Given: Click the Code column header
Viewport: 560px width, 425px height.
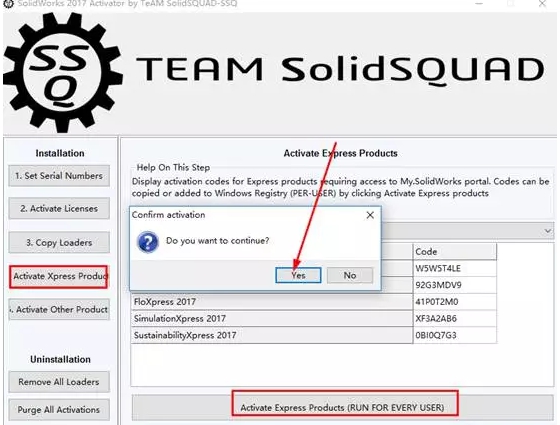Looking at the screenshot, I should point(455,252).
